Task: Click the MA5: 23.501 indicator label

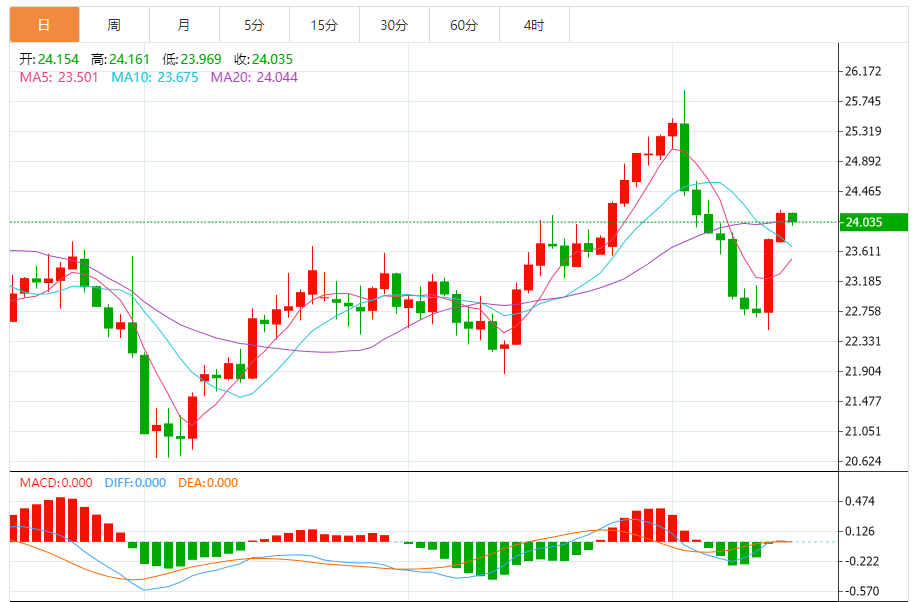Action: pyautogui.click(x=59, y=78)
